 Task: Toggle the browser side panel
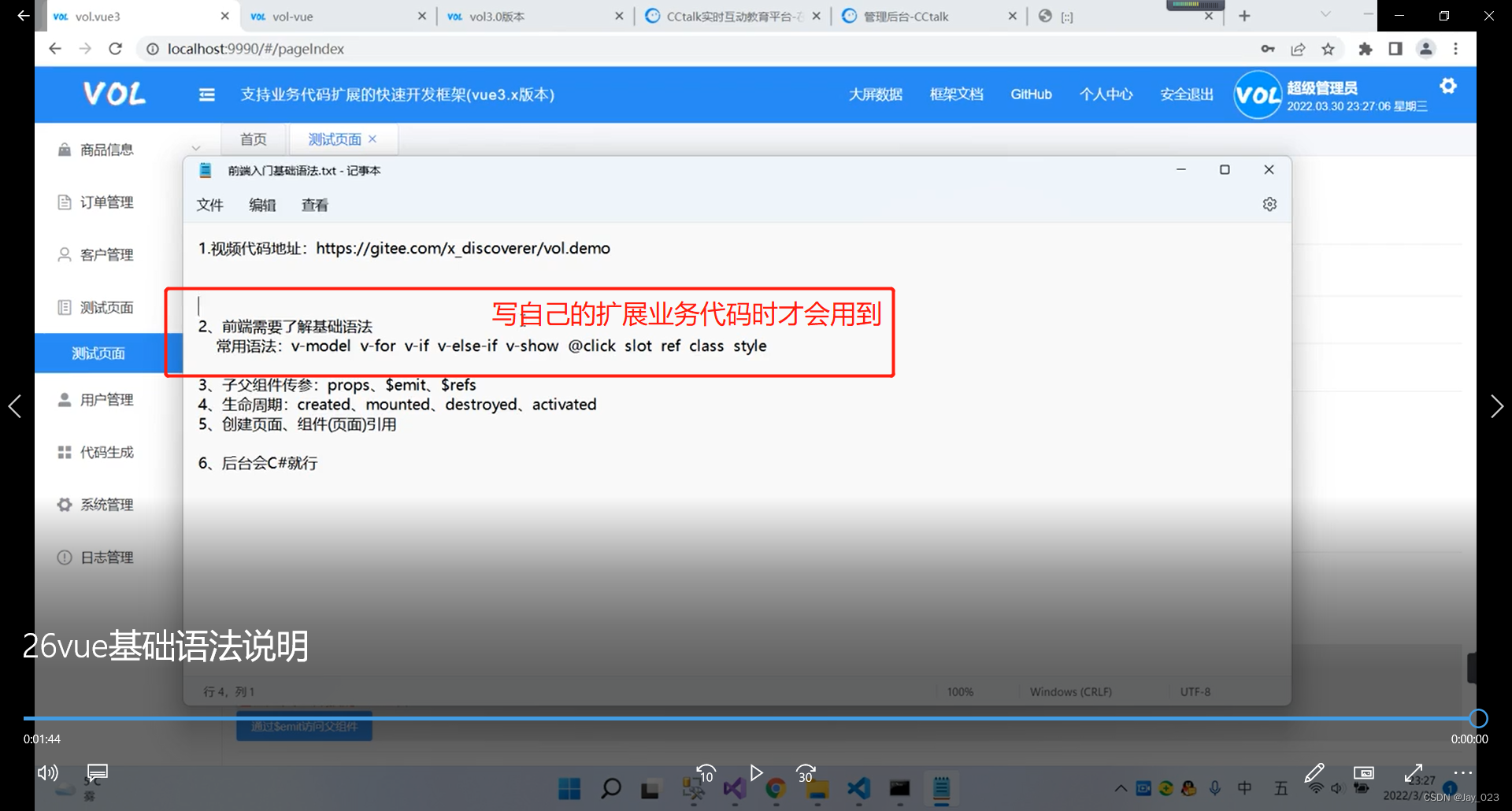pyautogui.click(x=1395, y=49)
